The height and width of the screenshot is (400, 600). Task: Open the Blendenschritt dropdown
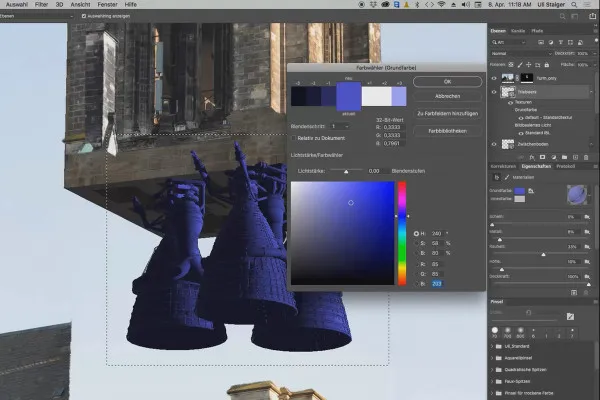[340, 126]
